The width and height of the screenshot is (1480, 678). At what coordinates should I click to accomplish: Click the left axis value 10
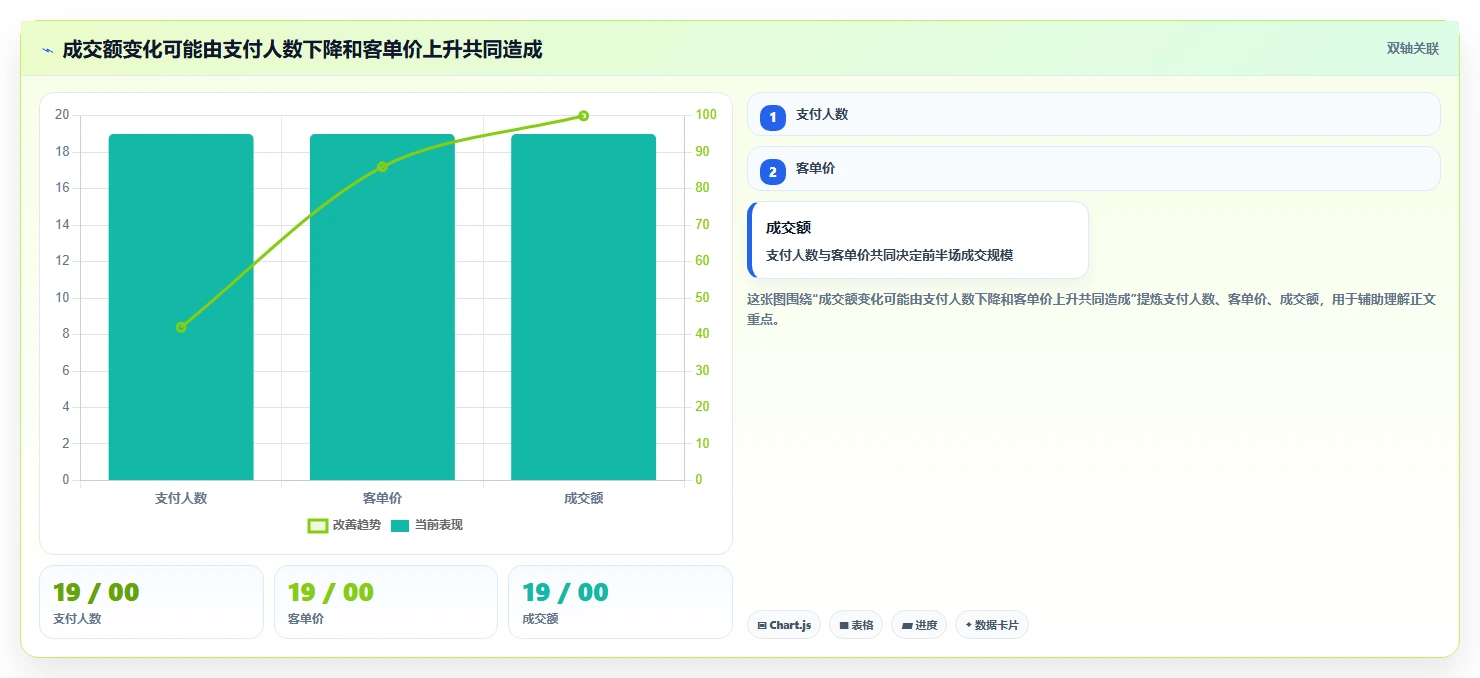(x=62, y=298)
